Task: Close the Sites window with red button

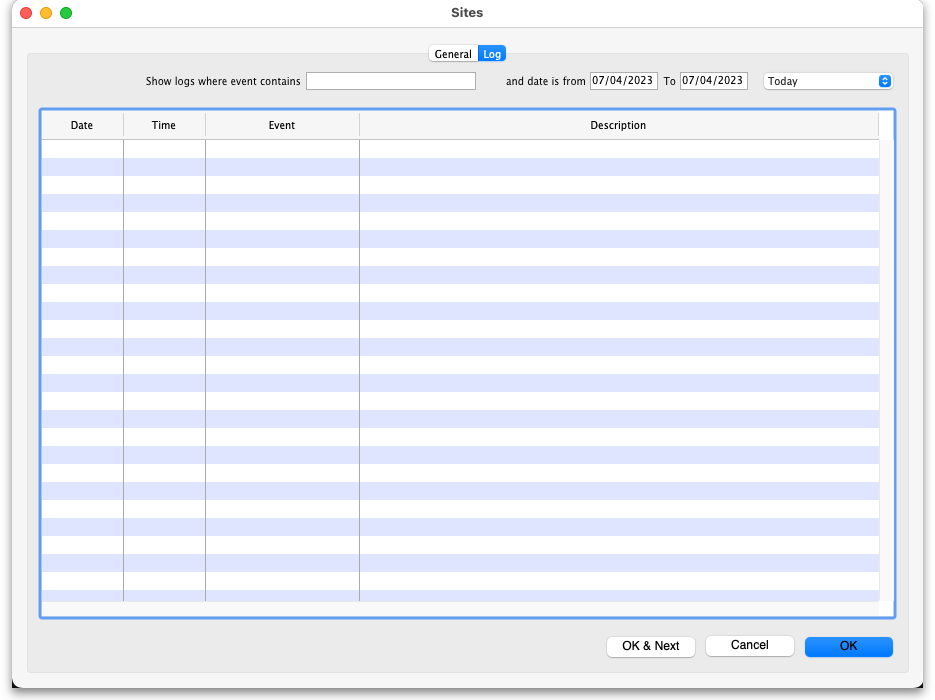Action: coord(26,13)
